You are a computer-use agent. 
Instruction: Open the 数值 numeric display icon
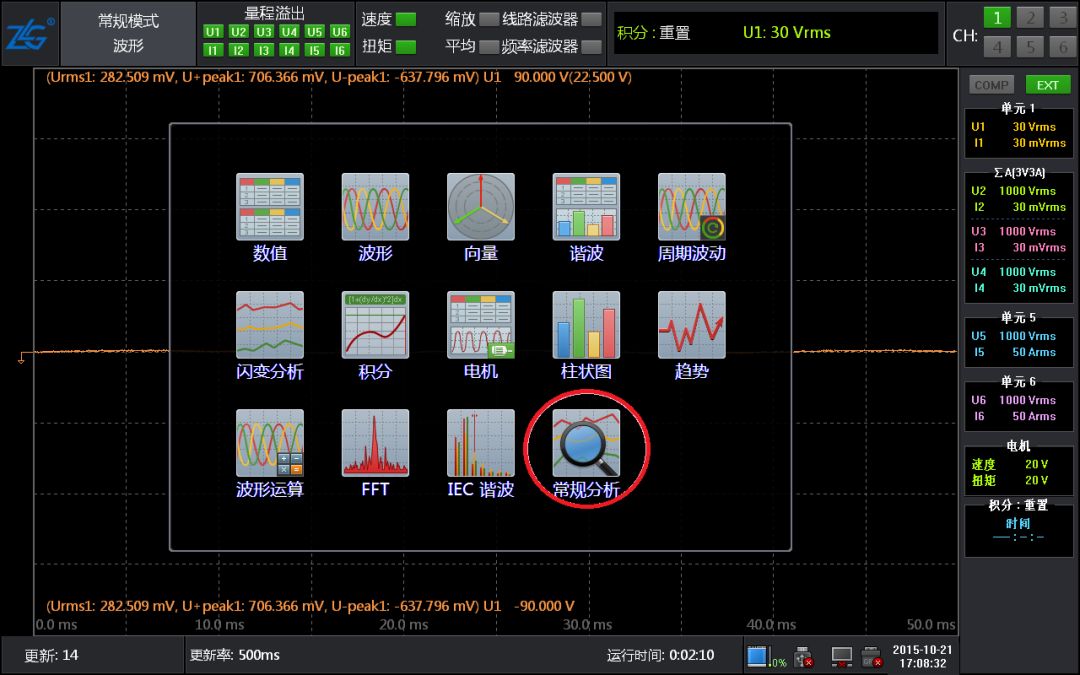tap(269, 207)
